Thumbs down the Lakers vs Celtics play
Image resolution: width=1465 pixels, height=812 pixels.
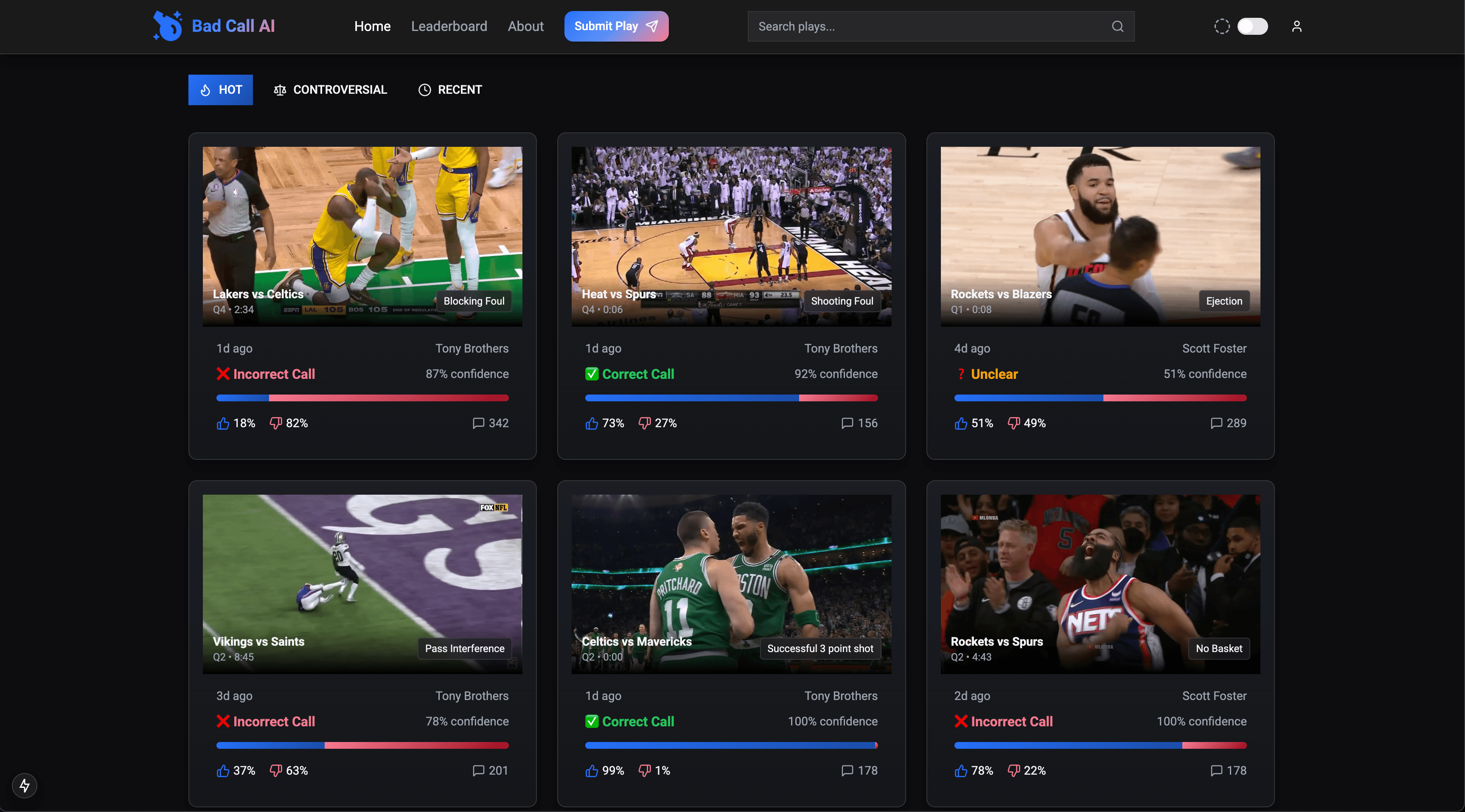point(276,423)
